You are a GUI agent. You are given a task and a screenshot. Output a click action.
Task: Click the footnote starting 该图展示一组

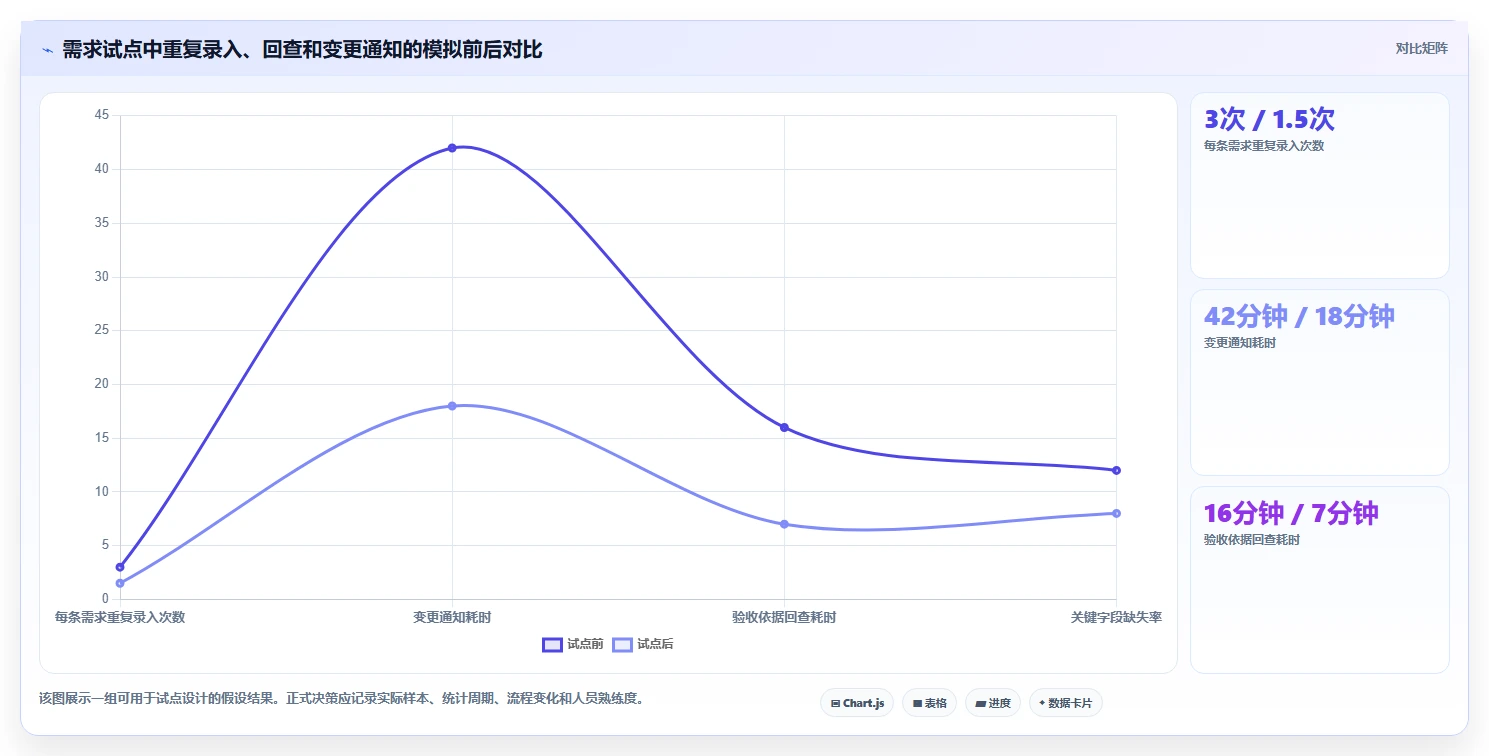click(341, 698)
